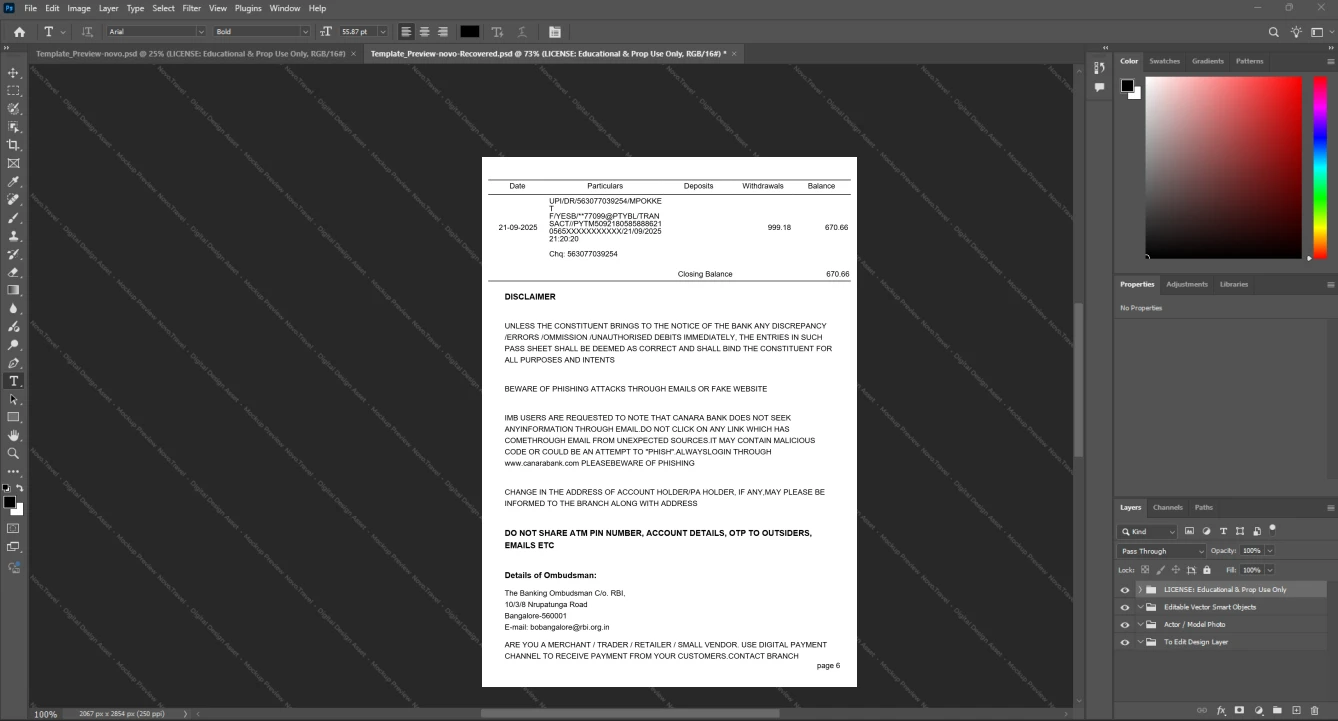Screen dimensions: 1338x721
Task: Toggle Lock transparent pixels
Action: pos(1145,570)
